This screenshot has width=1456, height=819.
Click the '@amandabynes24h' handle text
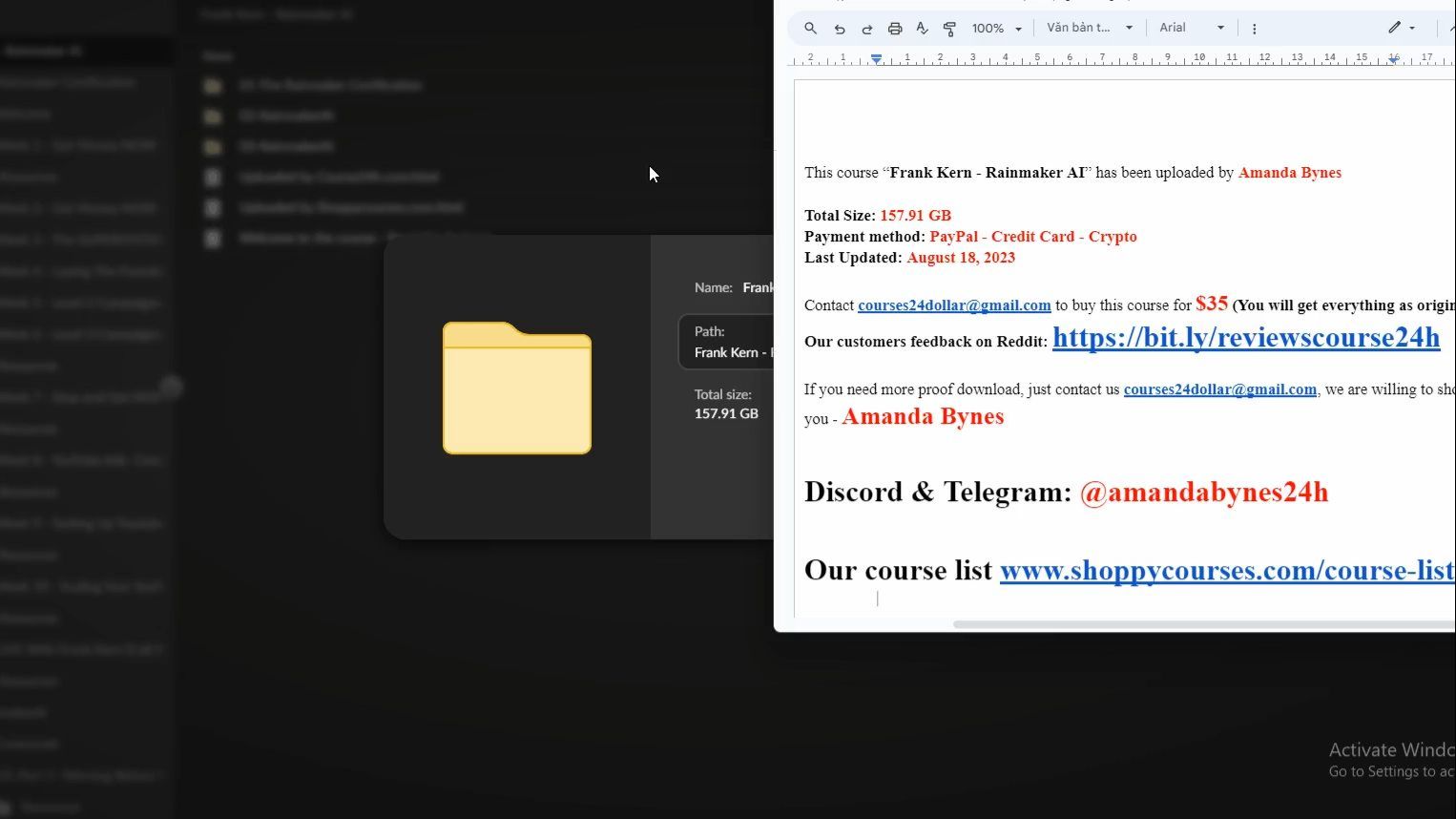pos(1204,492)
